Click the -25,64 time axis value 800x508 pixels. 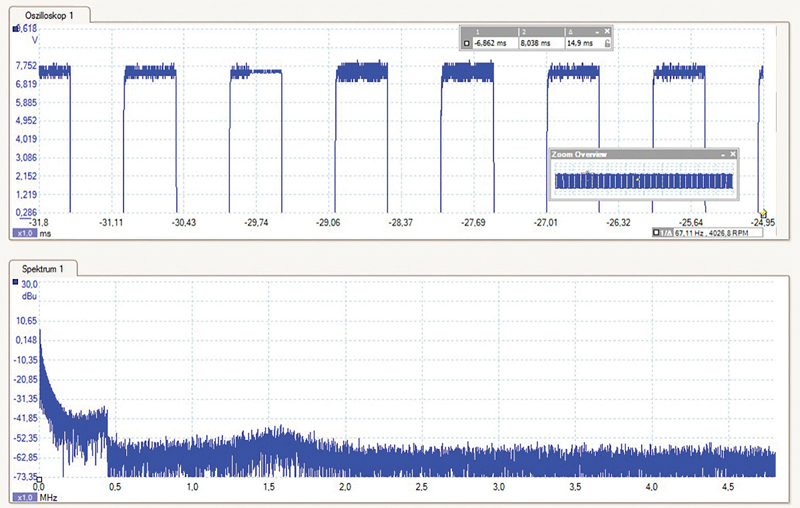coord(691,222)
